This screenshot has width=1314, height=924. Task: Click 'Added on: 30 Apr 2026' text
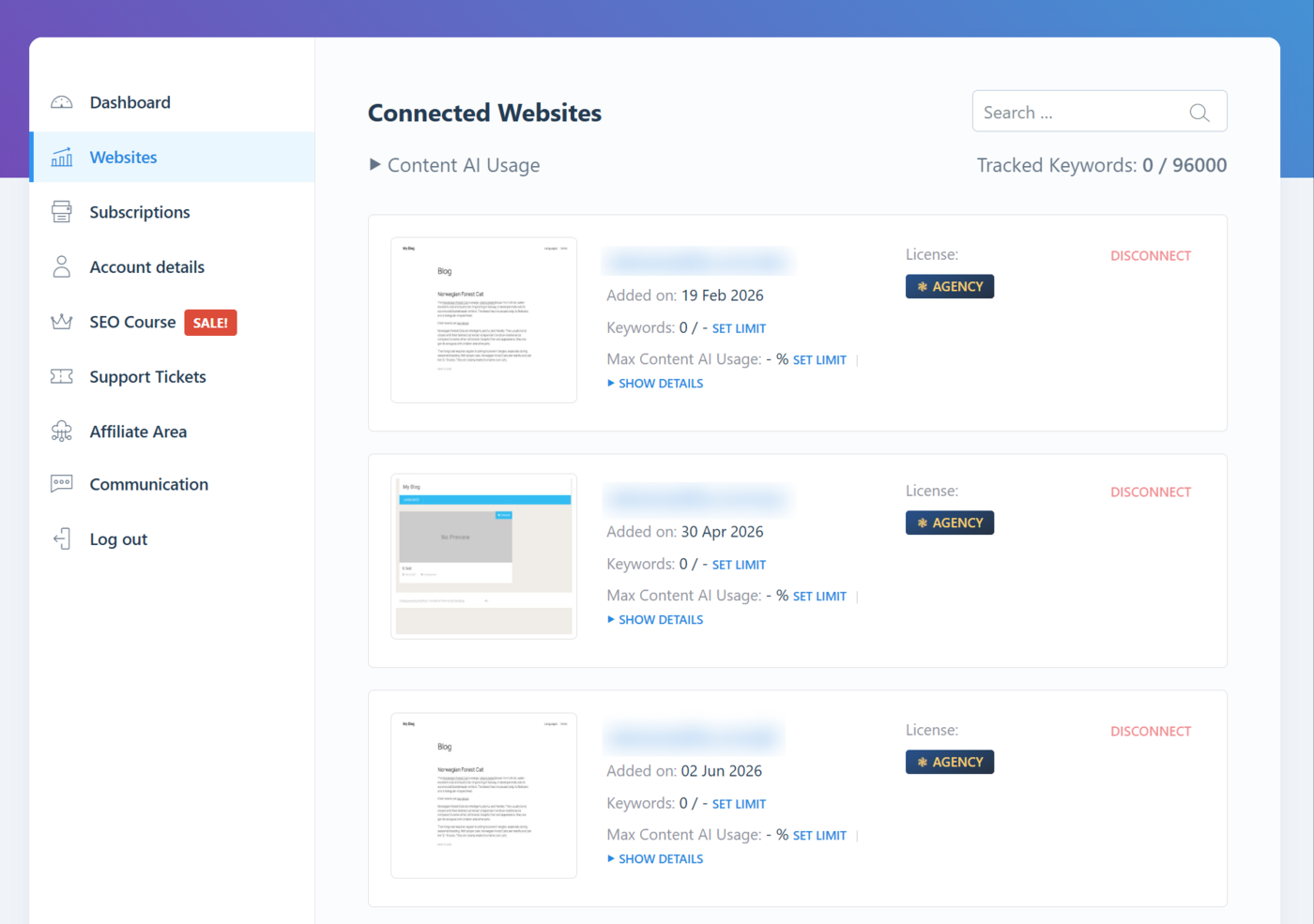pyautogui.click(x=685, y=532)
